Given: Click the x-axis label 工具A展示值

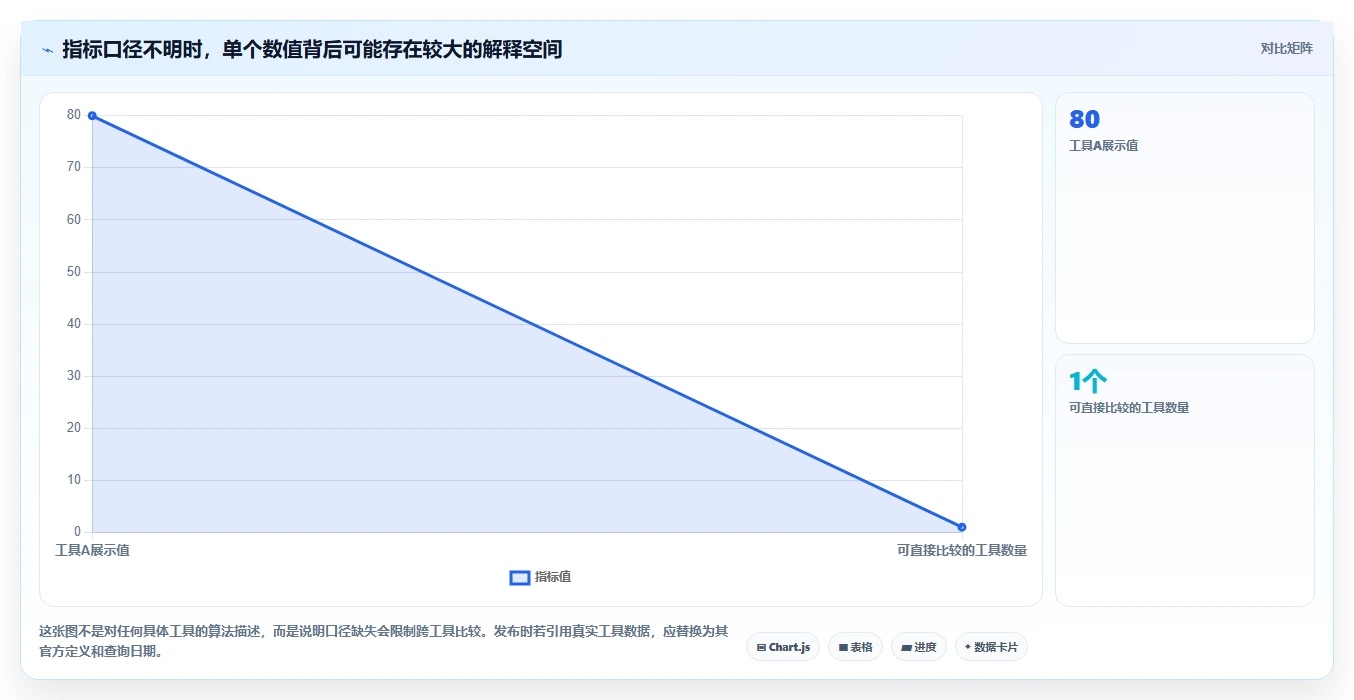Looking at the screenshot, I should [92, 550].
